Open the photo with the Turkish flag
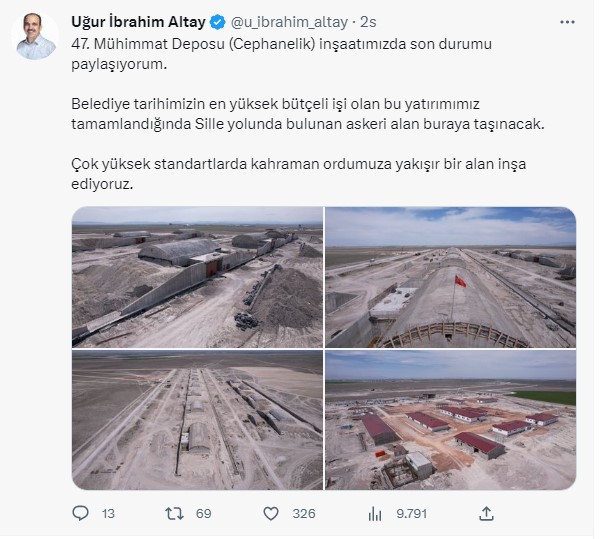This screenshot has height=539, width=604. tap(451, 277)
